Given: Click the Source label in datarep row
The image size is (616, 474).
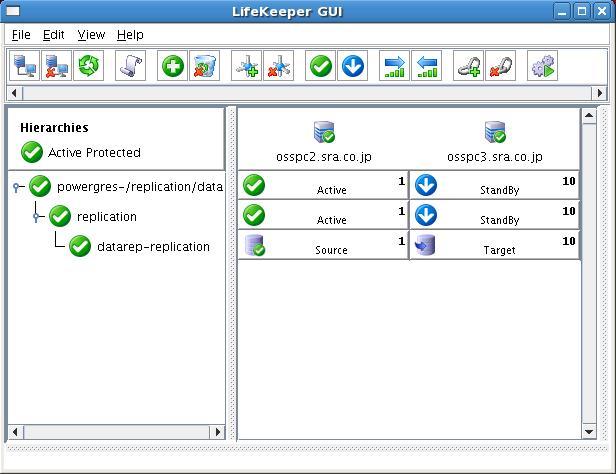Looking at the screenshot, I should pos(331,250).
